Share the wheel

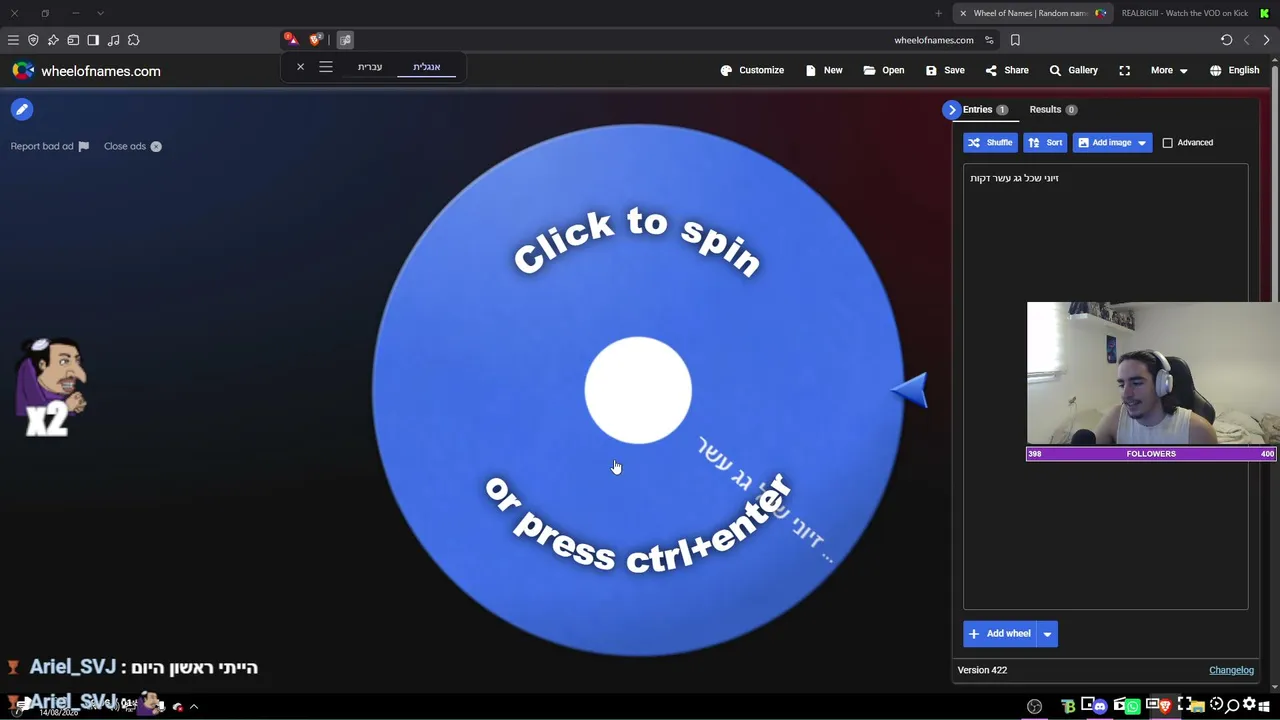tap(1006, 70)
